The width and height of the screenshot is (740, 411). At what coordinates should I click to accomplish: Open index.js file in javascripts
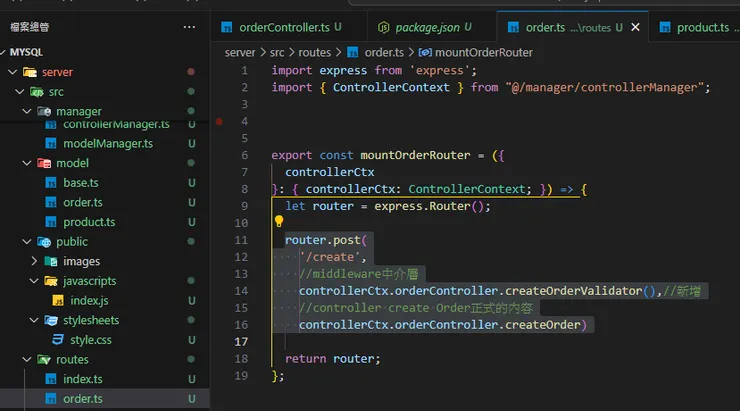click(x=89, y=301)
